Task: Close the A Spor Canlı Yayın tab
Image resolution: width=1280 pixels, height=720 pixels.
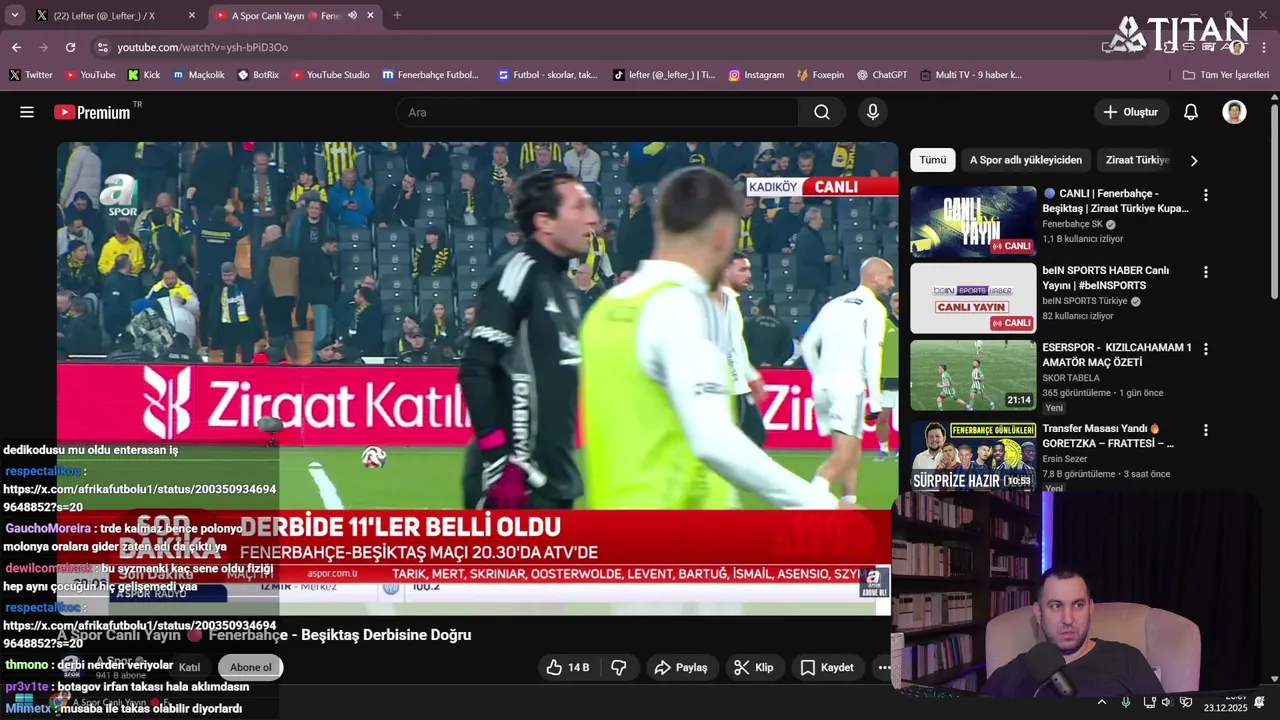Action: pos(370,15)
